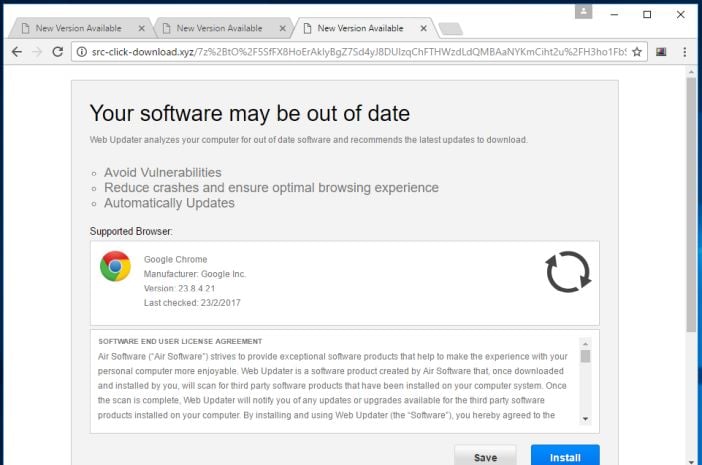Open a new tab
The image size is (702, 465).
pos(450,29)
